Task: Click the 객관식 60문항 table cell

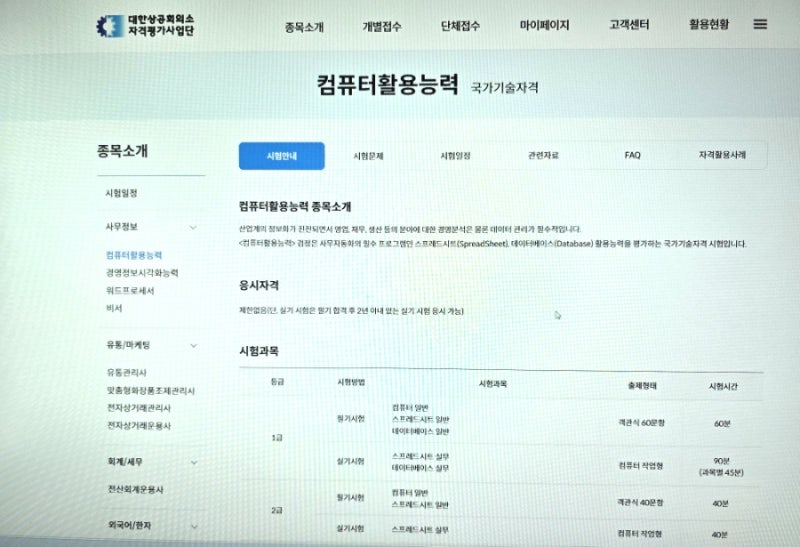Action: (641, 422)
